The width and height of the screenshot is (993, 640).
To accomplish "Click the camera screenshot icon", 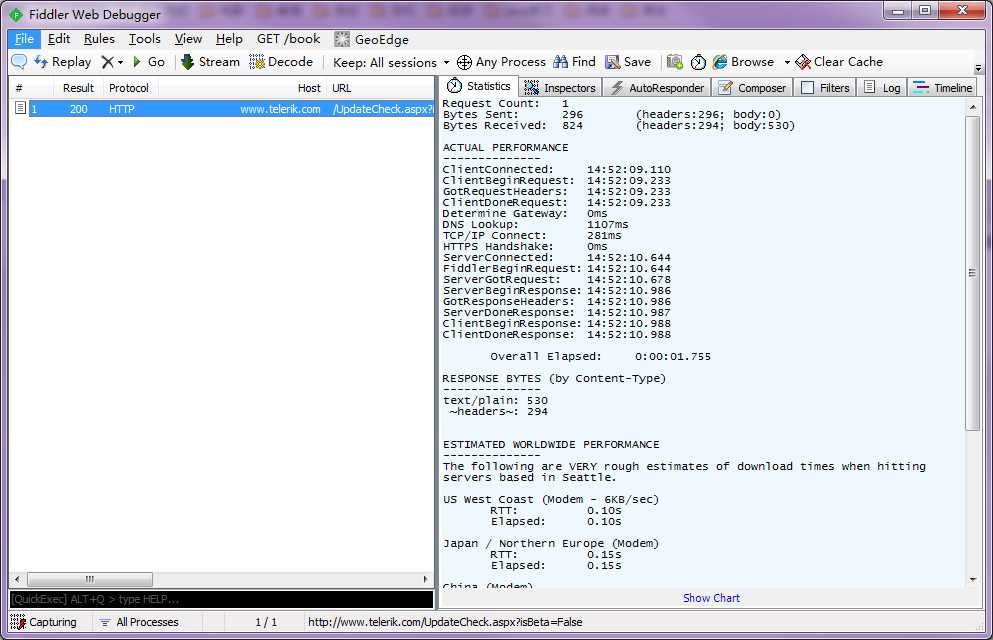I will click(674, 61).
